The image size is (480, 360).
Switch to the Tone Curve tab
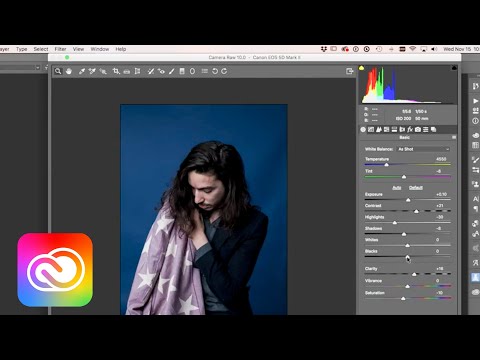371,129
